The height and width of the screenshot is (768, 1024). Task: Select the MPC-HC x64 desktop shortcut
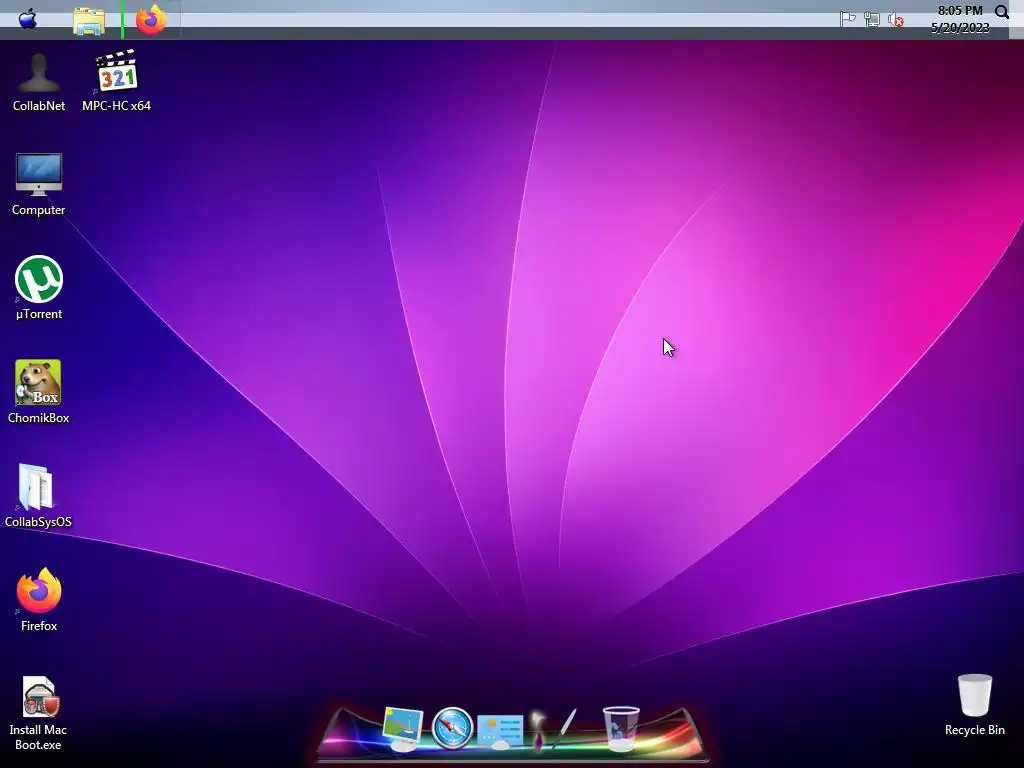point(116,80)
